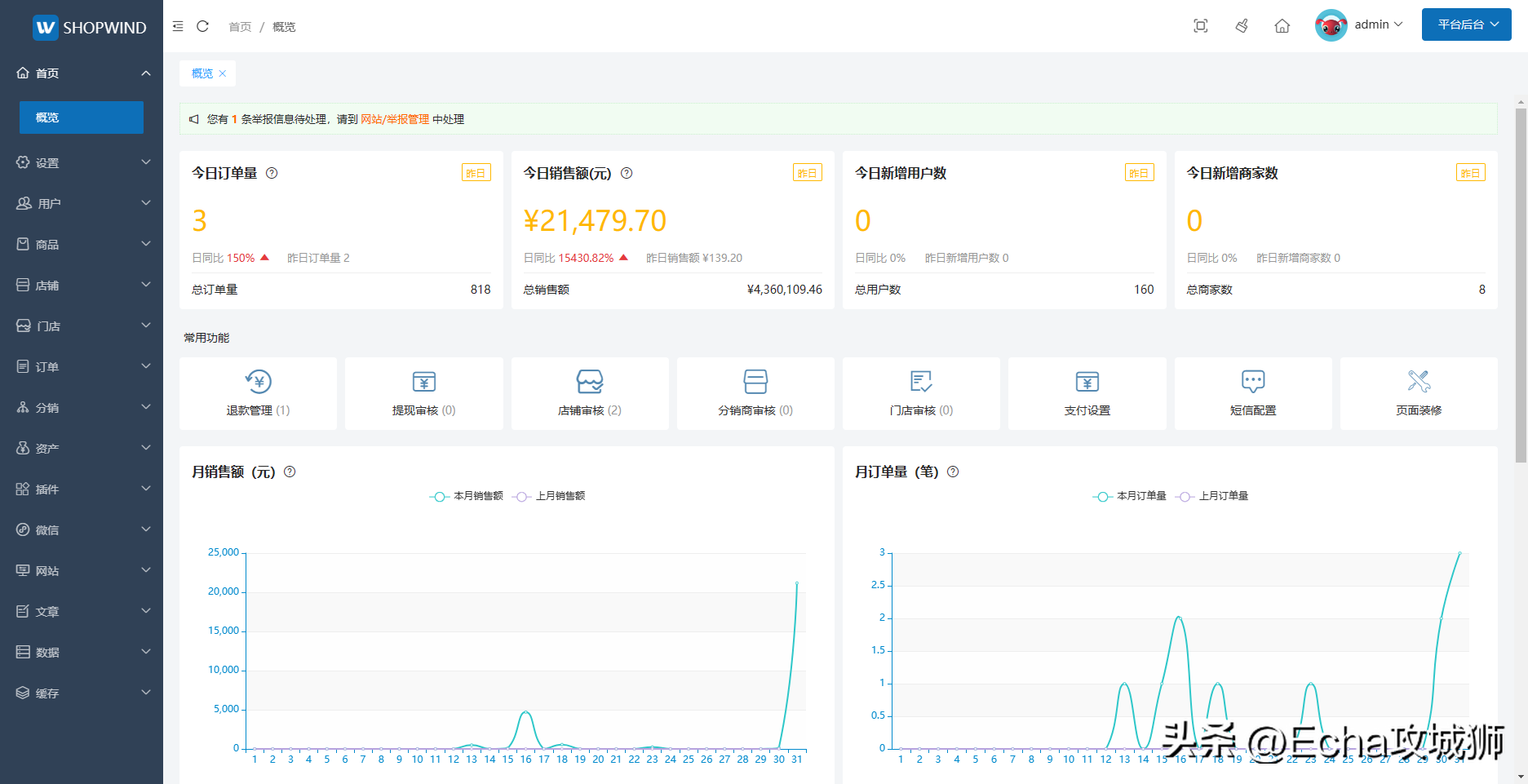The image size is (1528, 784).
Task: Switch 今日新增用户数 card to 昨日
Action: [1140, 173]
